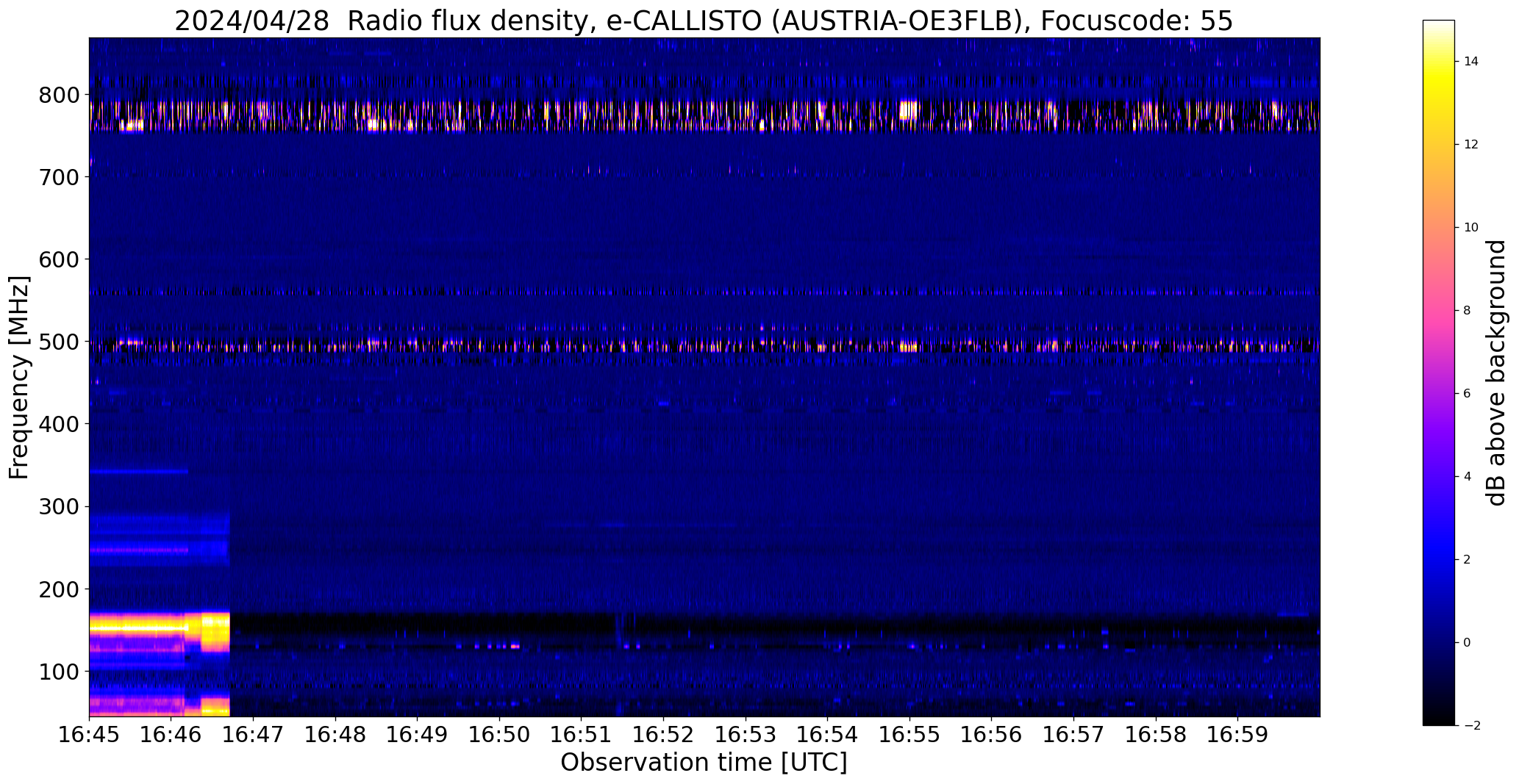
Task: Click the 16:56 time tick label
Action: [992, 735]
